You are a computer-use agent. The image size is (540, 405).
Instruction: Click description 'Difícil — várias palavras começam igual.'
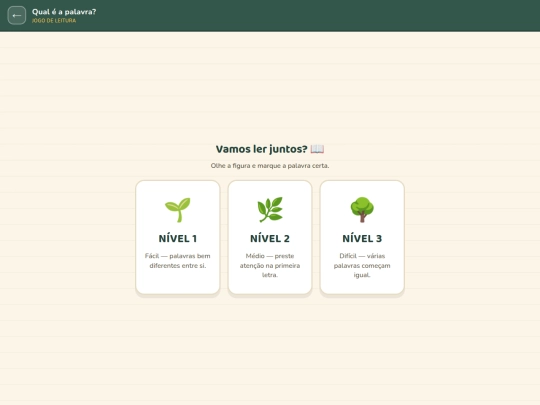pyautogui.click(x=362, y=266)
